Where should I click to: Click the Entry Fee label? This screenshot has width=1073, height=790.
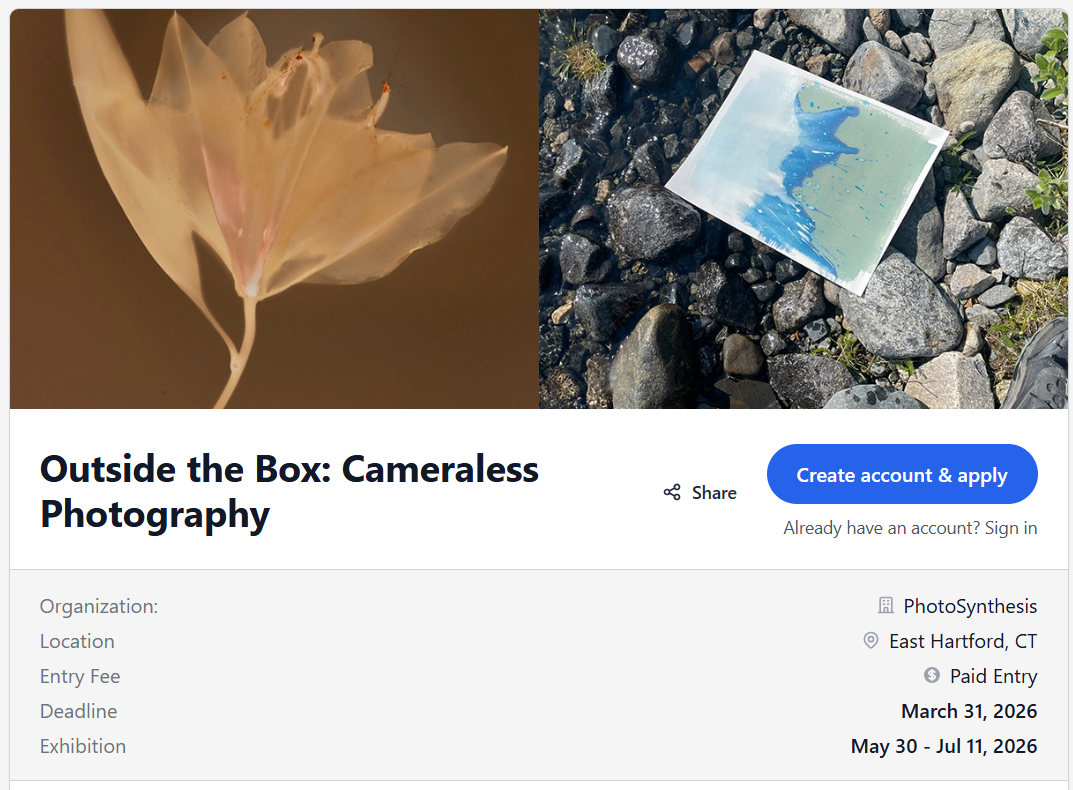tap(80, 676)
